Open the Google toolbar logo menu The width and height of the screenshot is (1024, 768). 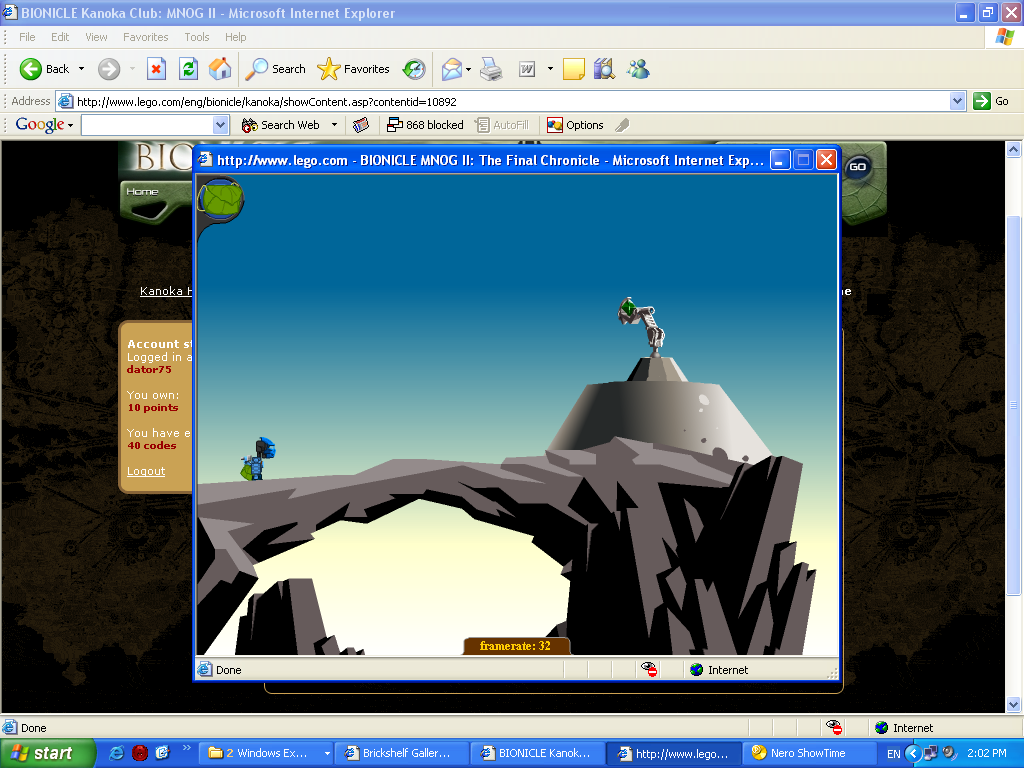pyautogui.click(x=44, y=125)
